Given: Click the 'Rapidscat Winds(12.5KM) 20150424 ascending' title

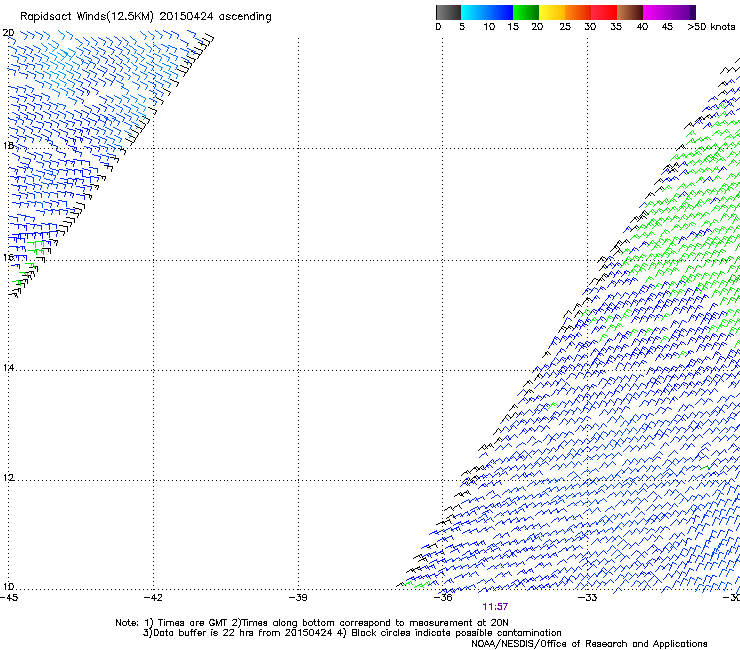Looking at the screenshot, I should point(146,17).
